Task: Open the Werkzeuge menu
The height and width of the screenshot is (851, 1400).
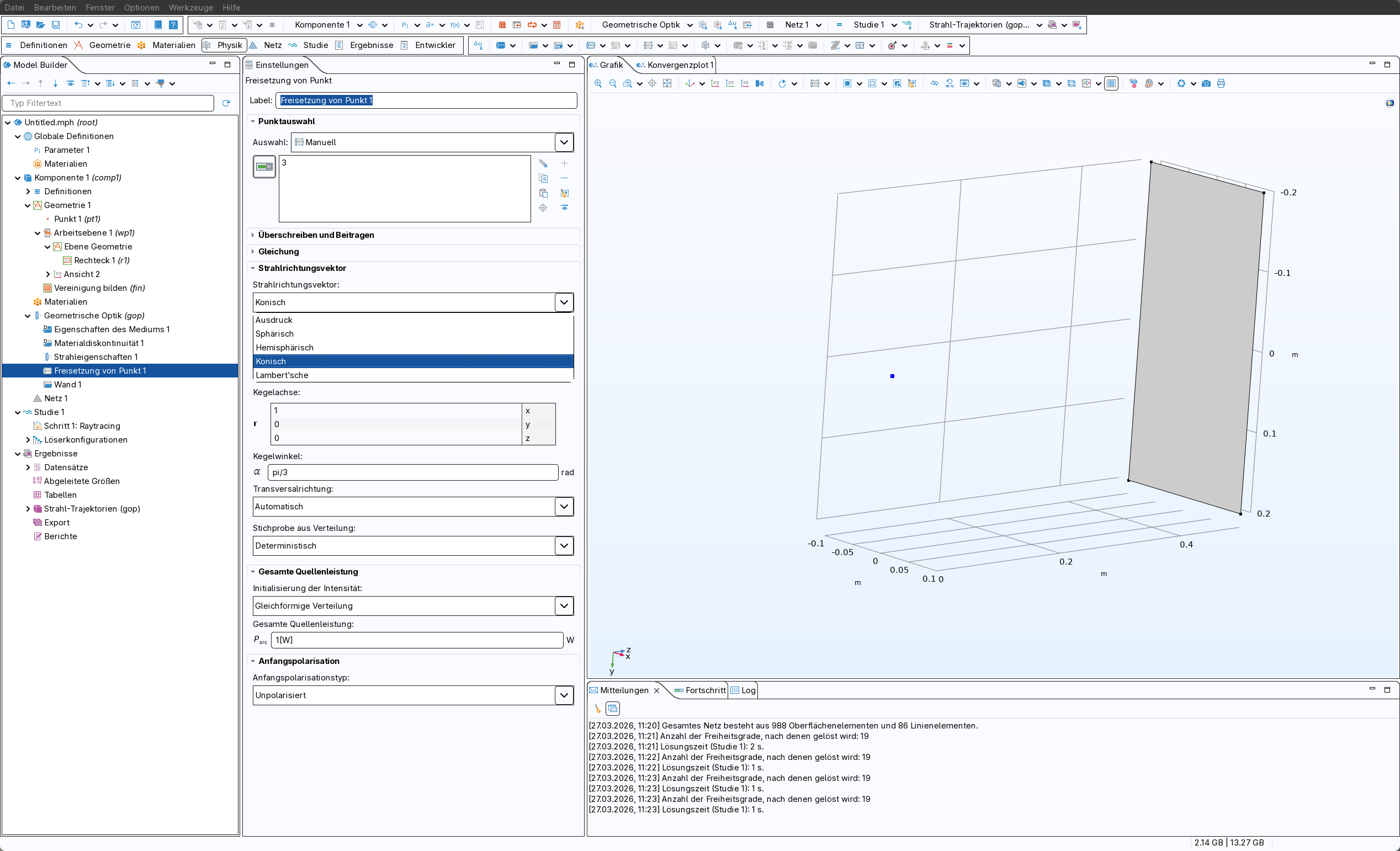Action: point(191,7)
